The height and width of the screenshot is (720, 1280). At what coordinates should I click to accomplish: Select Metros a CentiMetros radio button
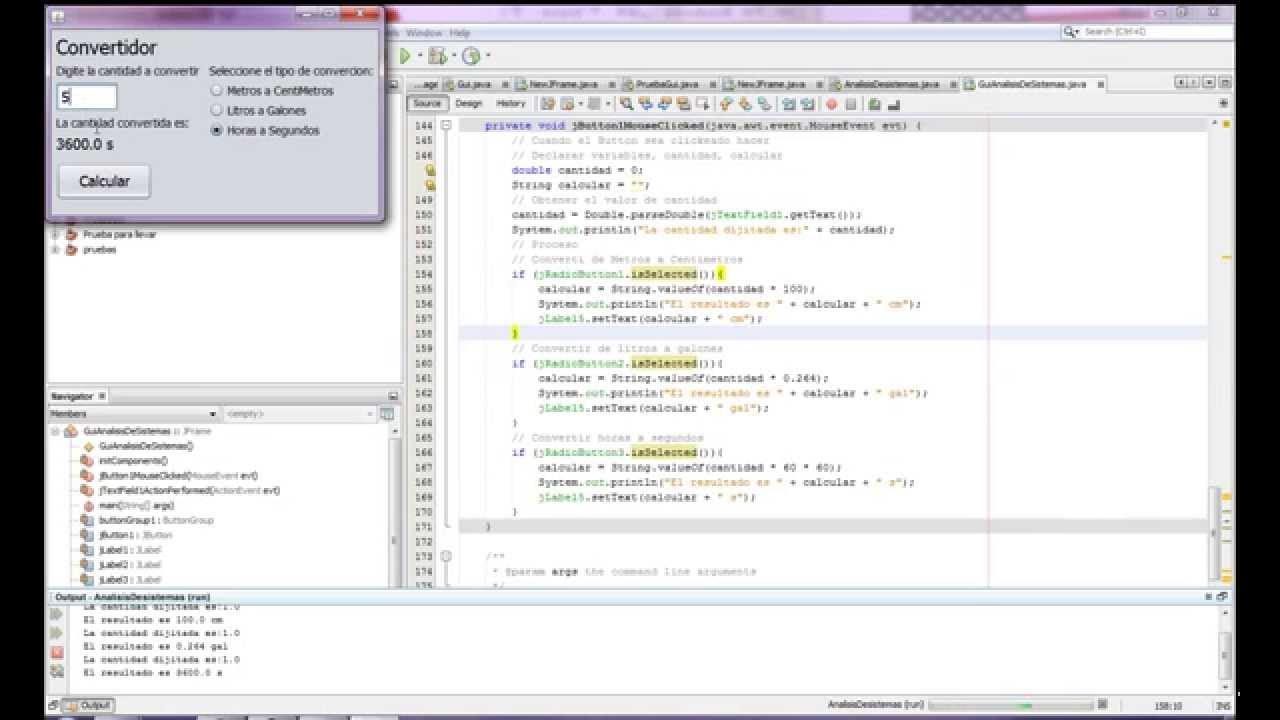coord(216,91)
